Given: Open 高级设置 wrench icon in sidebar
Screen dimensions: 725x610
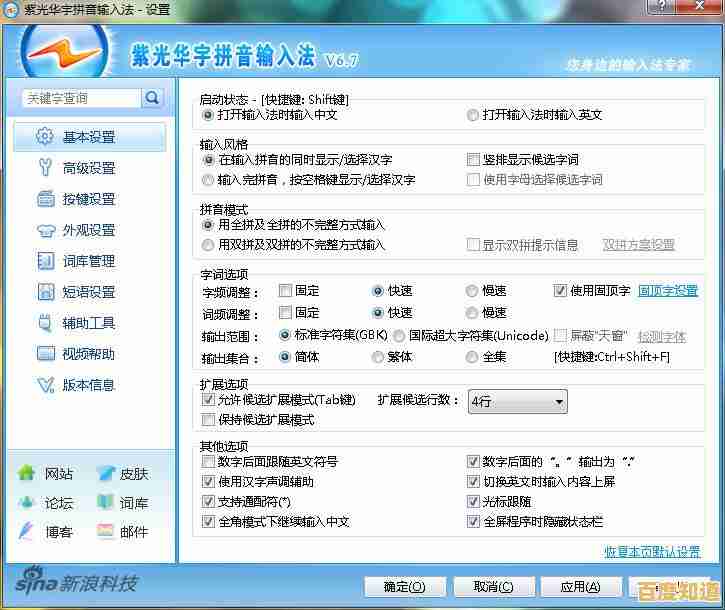Looking at the screenshot, I should tap(45, 168).
